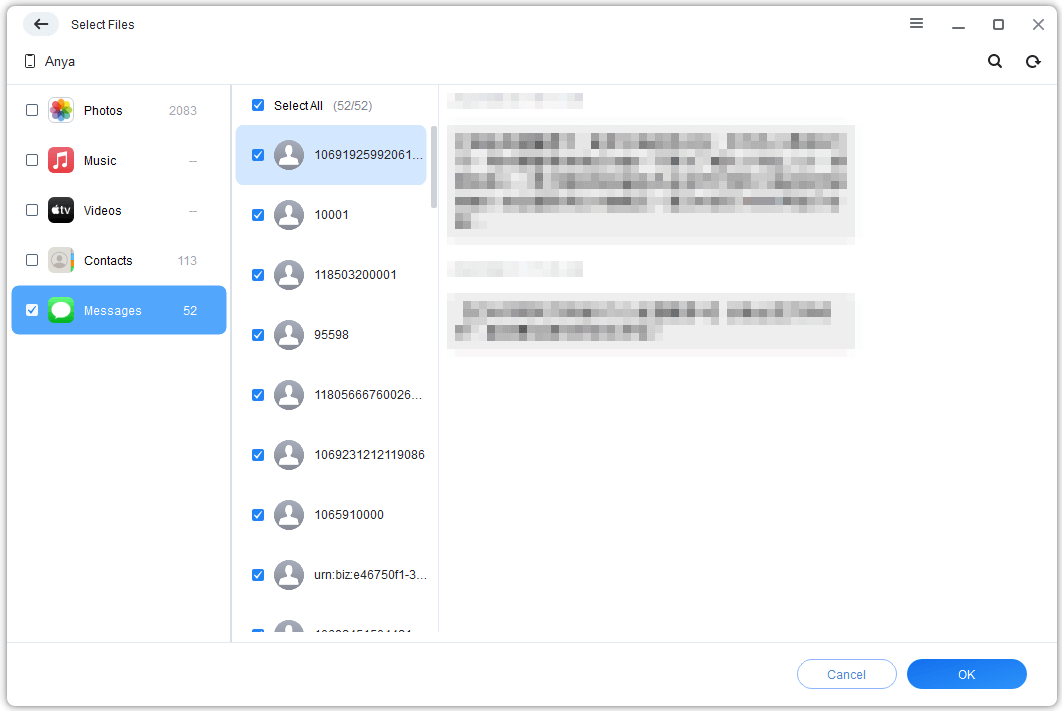
Task: Click the avatar next to 1069231212119086
Action: point(289,455)
